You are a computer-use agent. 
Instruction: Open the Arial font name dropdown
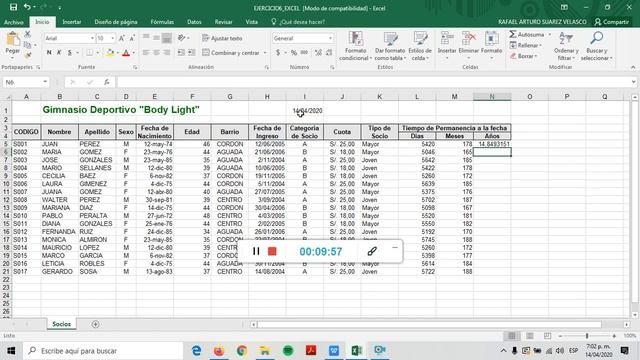pyautogui.click(x=92, y=38)
